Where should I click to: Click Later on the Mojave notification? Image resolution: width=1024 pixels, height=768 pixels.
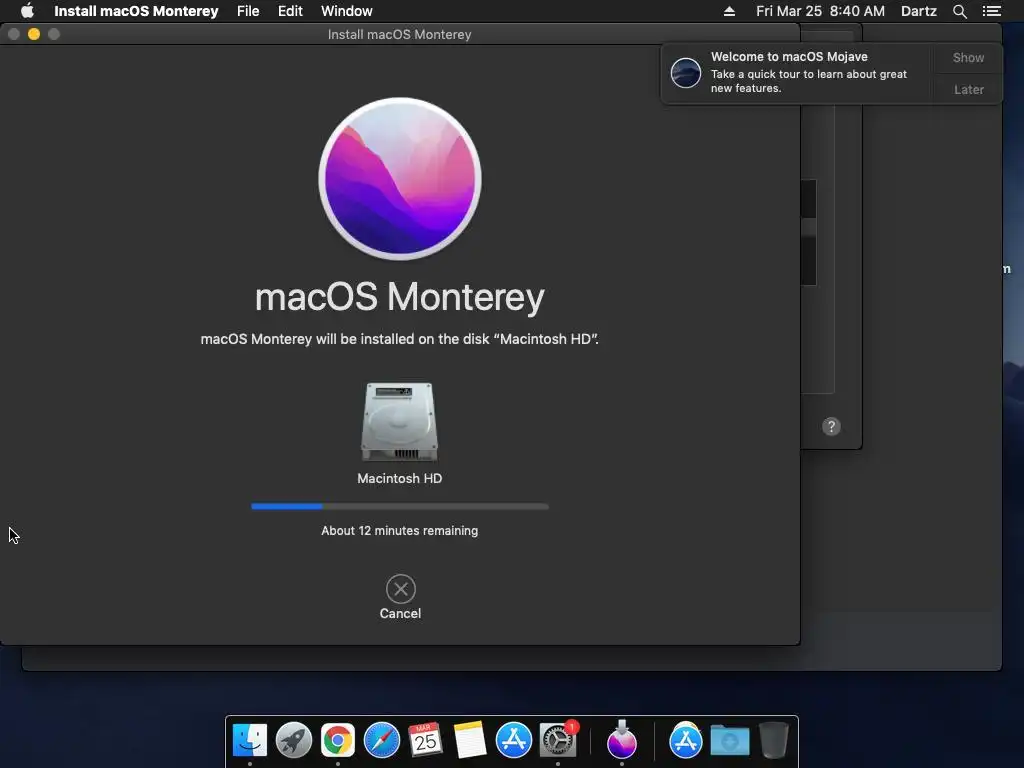[x=968, y=89]
